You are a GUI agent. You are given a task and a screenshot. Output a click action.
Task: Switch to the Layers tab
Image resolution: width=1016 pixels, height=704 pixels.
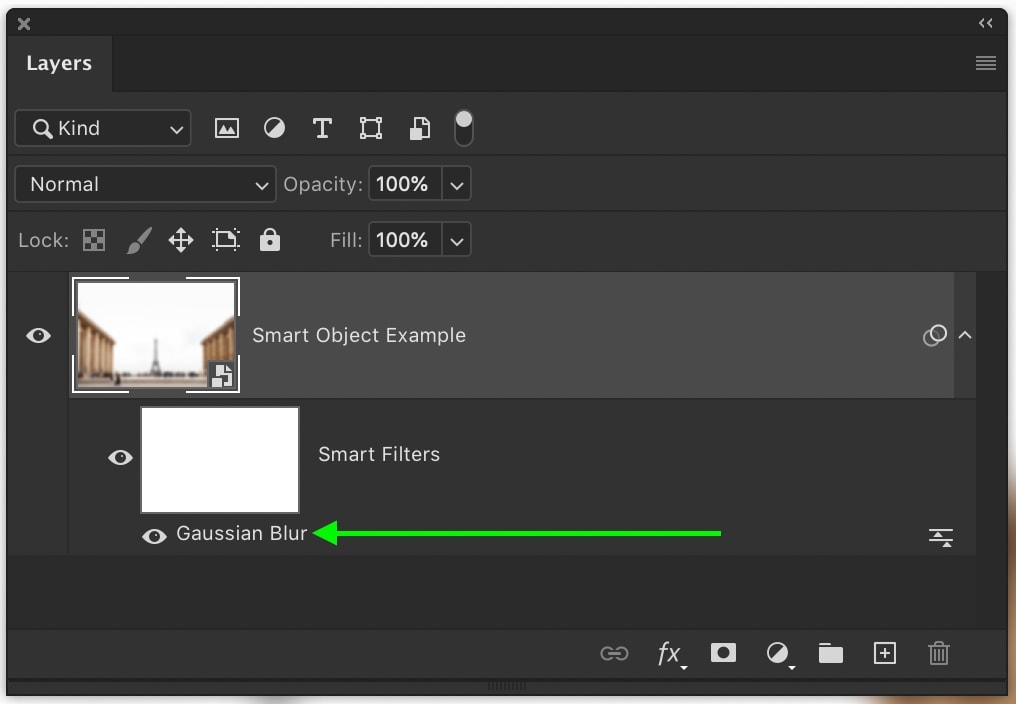pos(58,63)
